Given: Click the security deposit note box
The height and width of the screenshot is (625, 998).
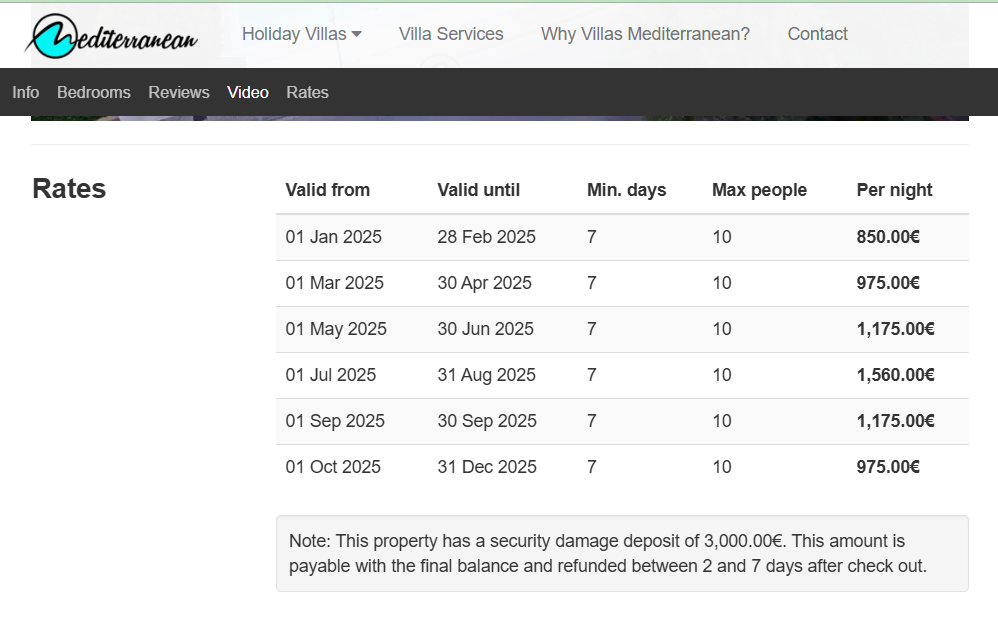Looking at the screenshot, I should (622, 554).
